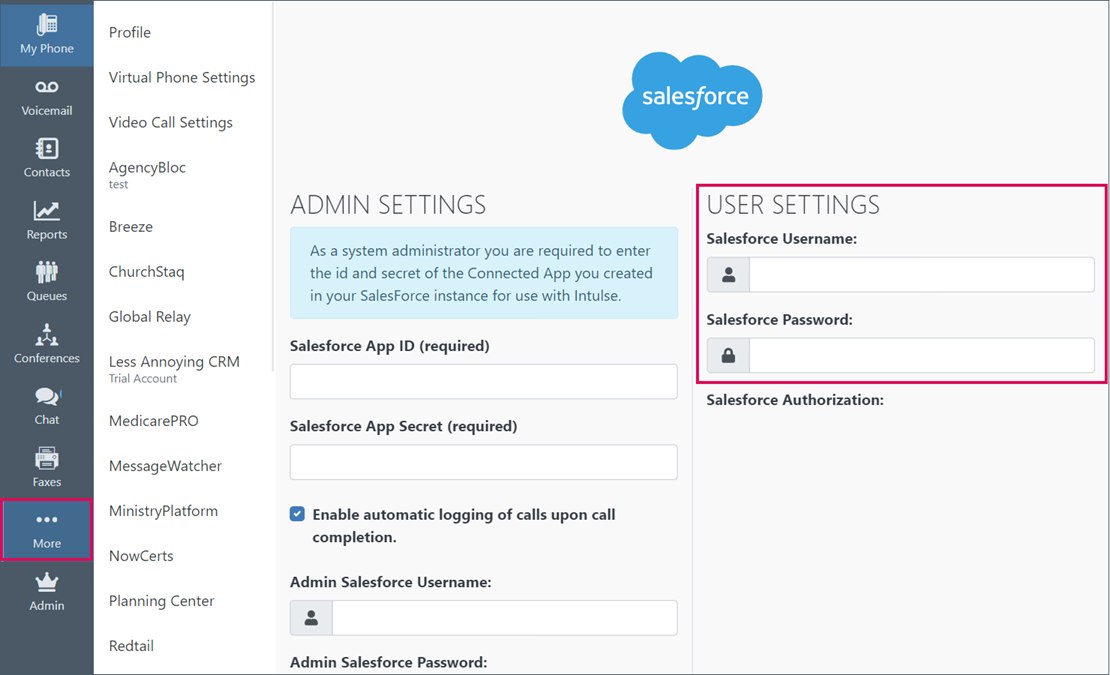Click the Salesforce cloud logo
Image resolution: width=1110 pixels, height=675 pixels.
click(692, 99)
